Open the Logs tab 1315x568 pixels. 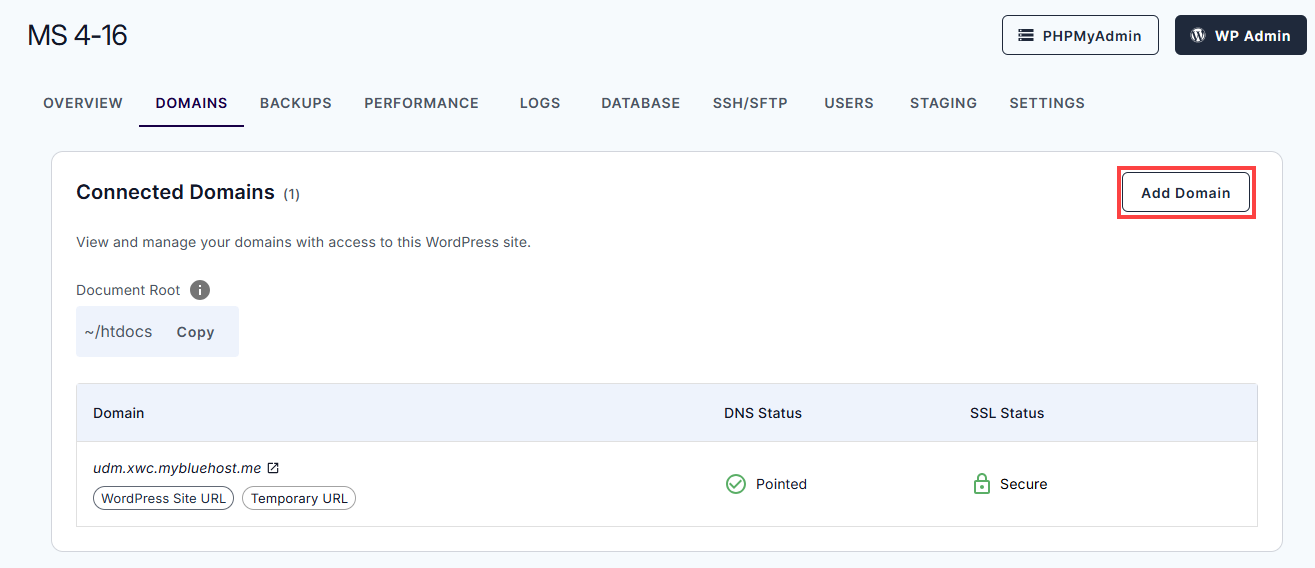coord(540,103)
